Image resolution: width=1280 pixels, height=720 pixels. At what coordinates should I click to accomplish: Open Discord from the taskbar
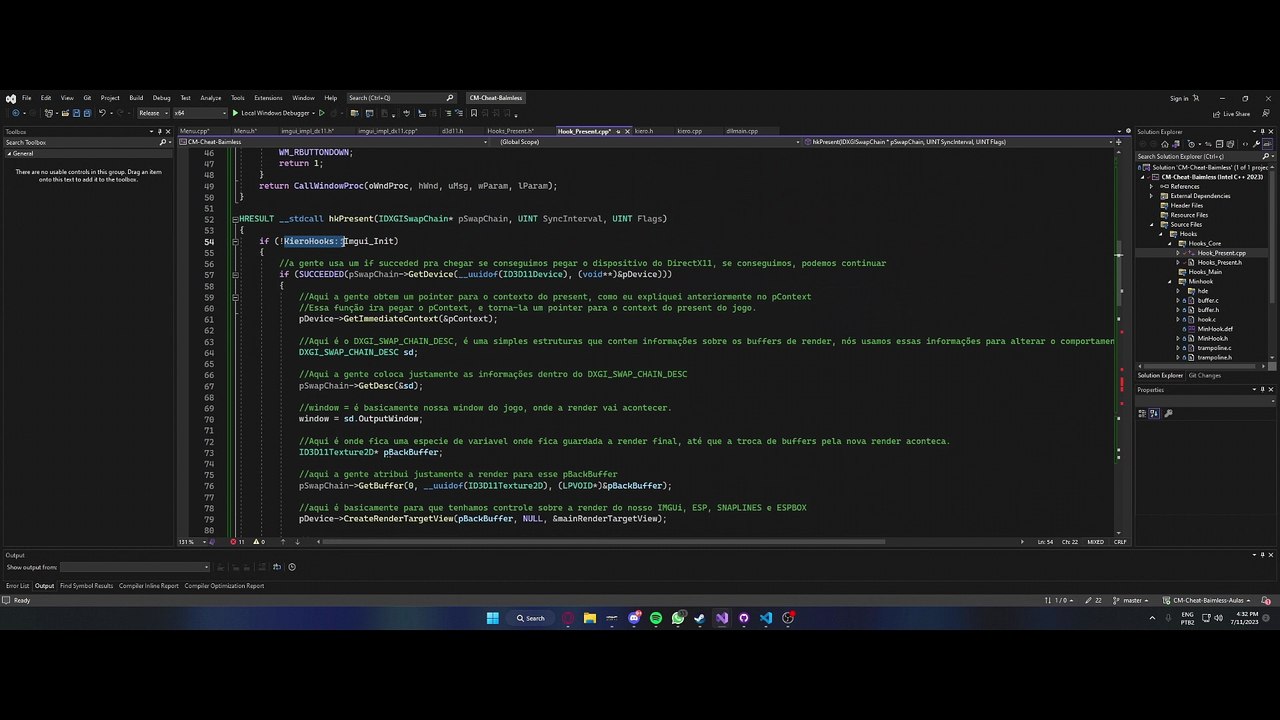pos(634,618)
